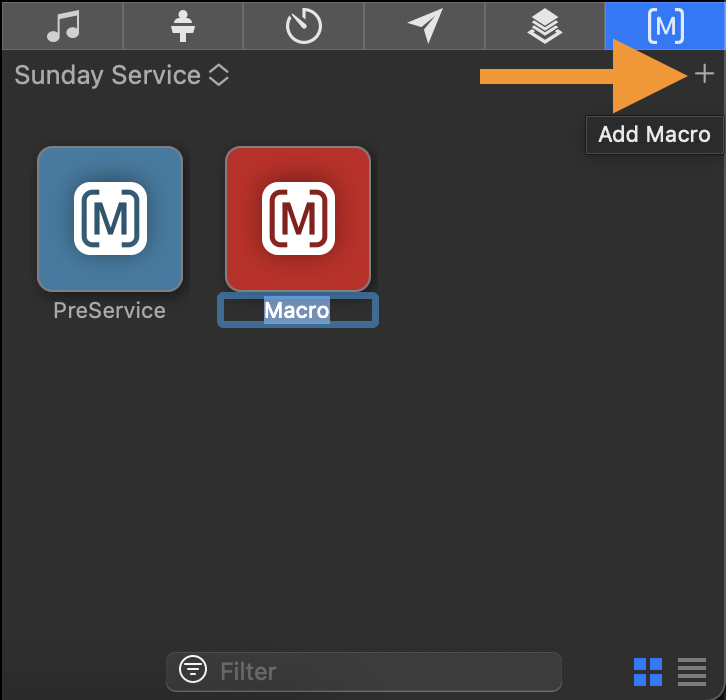Screen dimensions: 726x700
Task: Switch to the Stage tab icon
Action: coord(183,26)
